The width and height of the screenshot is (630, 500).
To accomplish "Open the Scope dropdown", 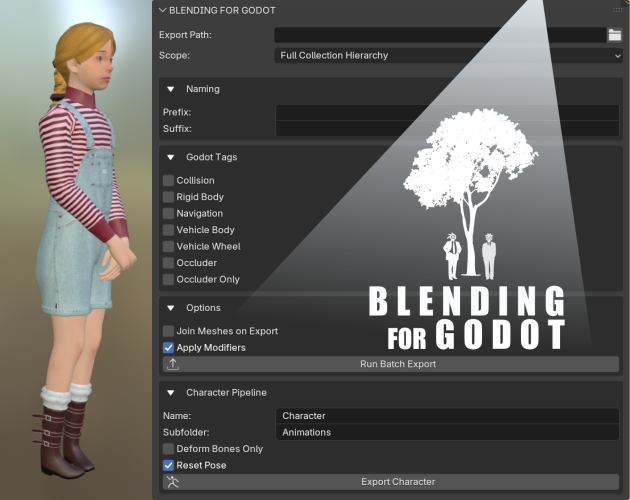I will (x=448, y=55).
